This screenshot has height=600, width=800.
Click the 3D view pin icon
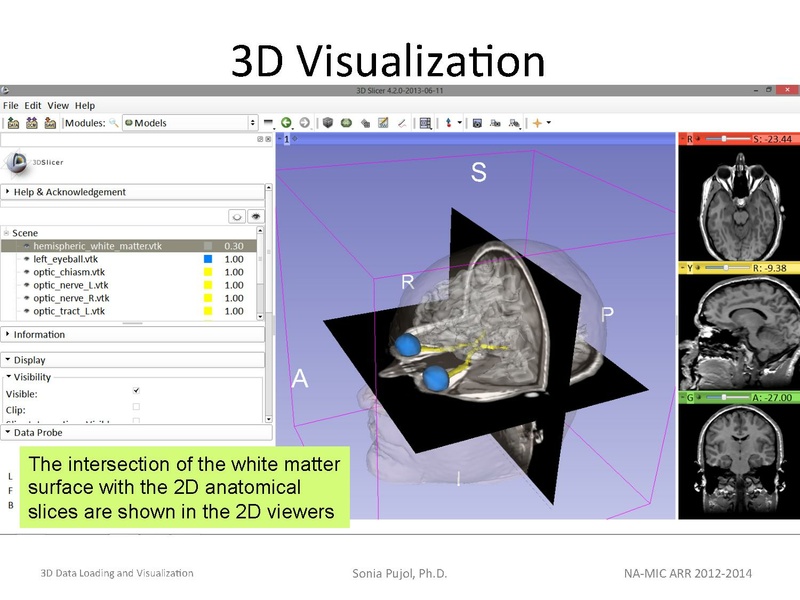pos(279,138)
